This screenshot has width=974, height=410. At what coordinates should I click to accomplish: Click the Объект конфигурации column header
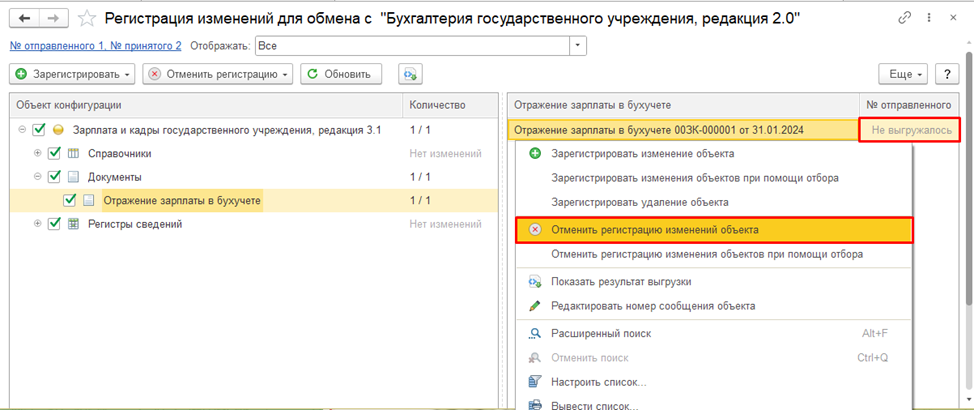point(206,105)
